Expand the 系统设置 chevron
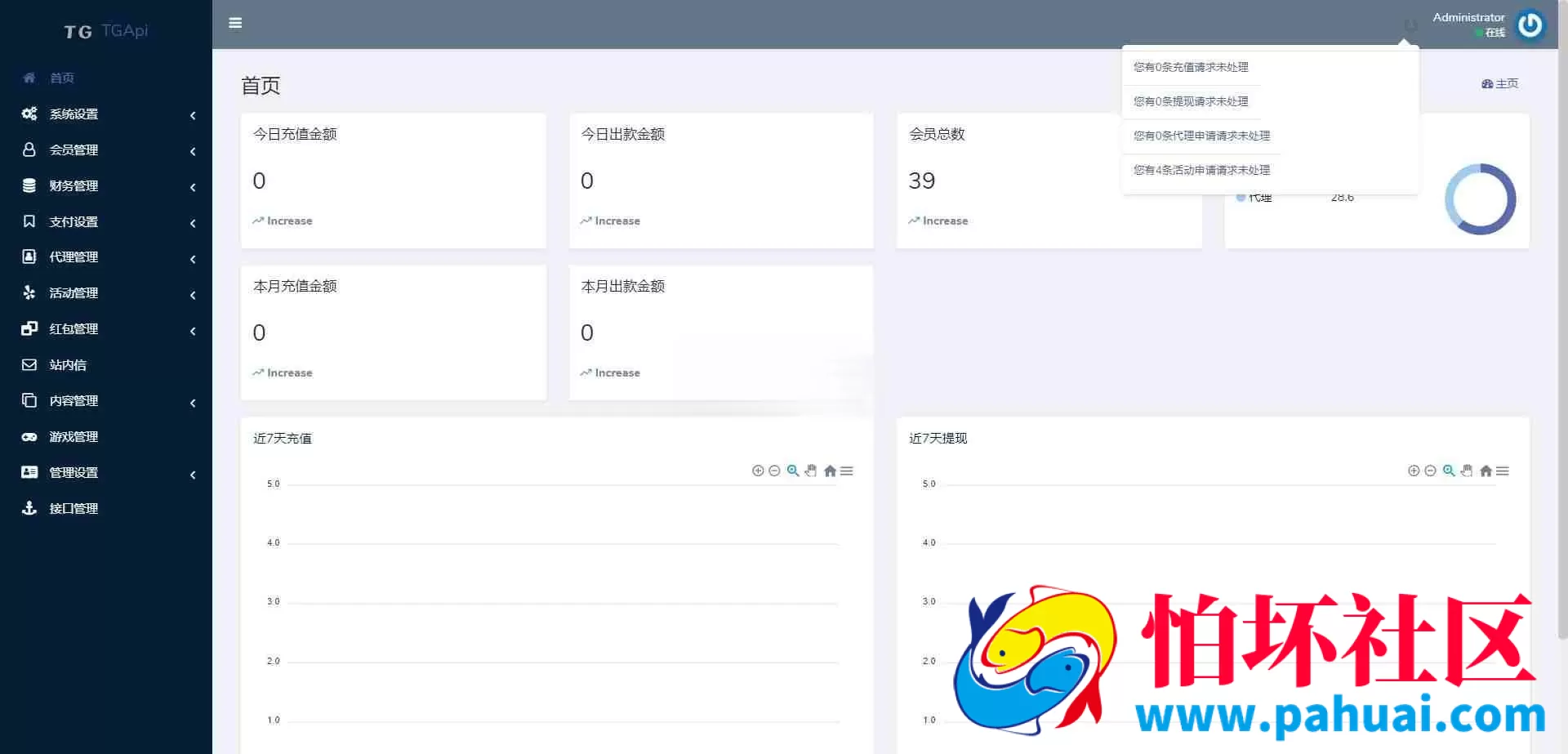Viewport: 1568px width, 754px height. coord(193,115)
